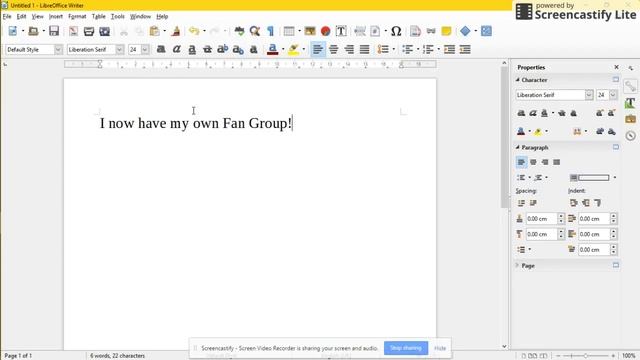Insert a chart using the pie chart icon
The height and width of the screenshot is (360, 640).
(x=325, y=31)
